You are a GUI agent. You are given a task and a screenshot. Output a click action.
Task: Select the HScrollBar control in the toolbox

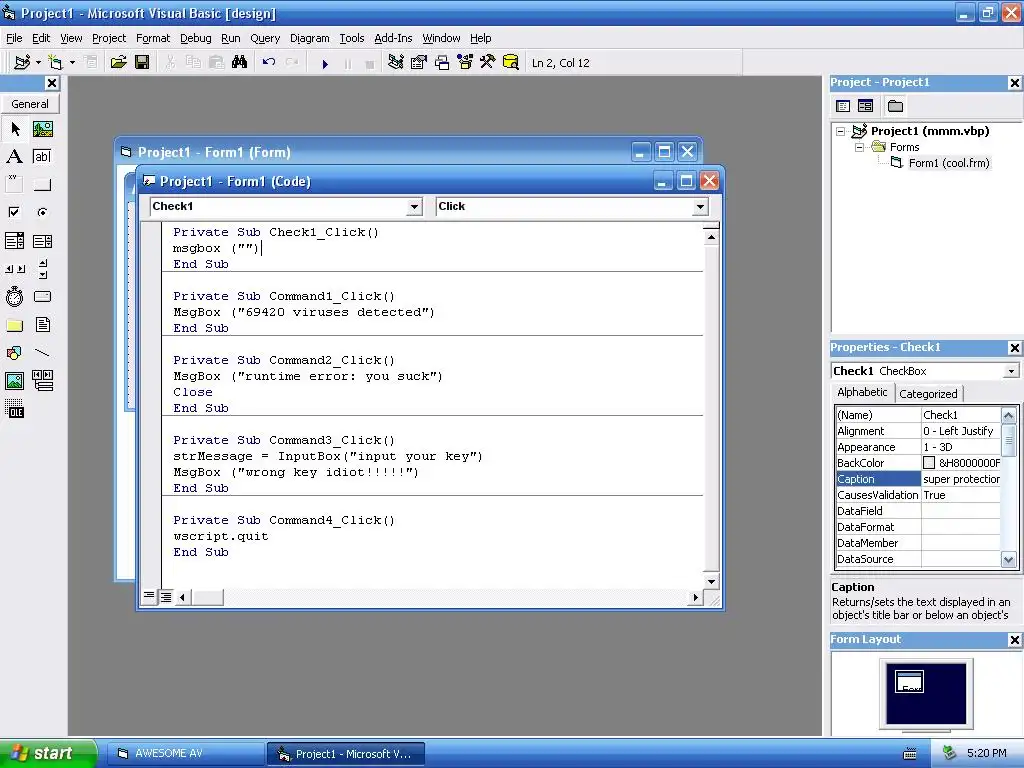click(14, 268)
